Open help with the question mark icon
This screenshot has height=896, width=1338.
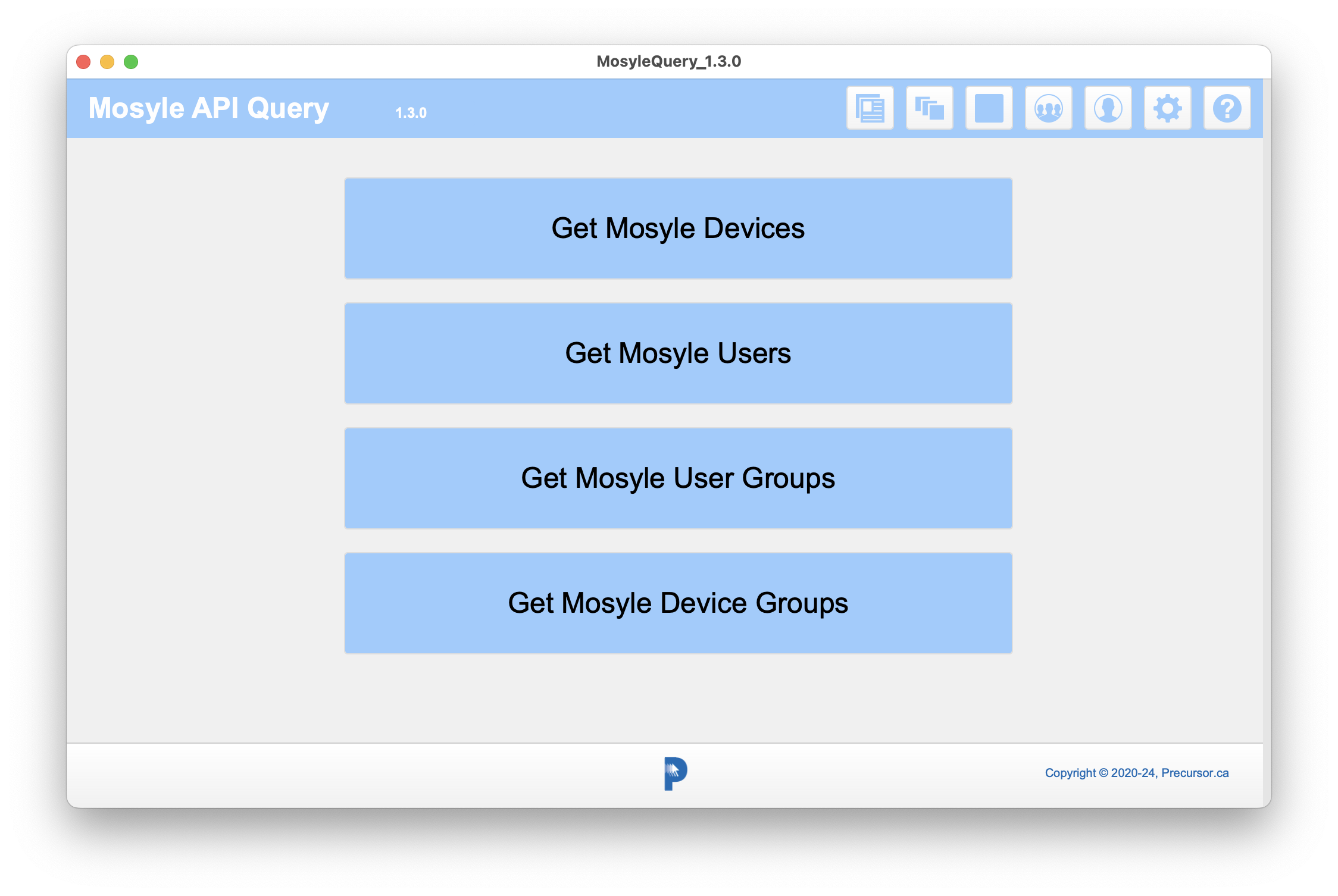(x=1227, y=108)
